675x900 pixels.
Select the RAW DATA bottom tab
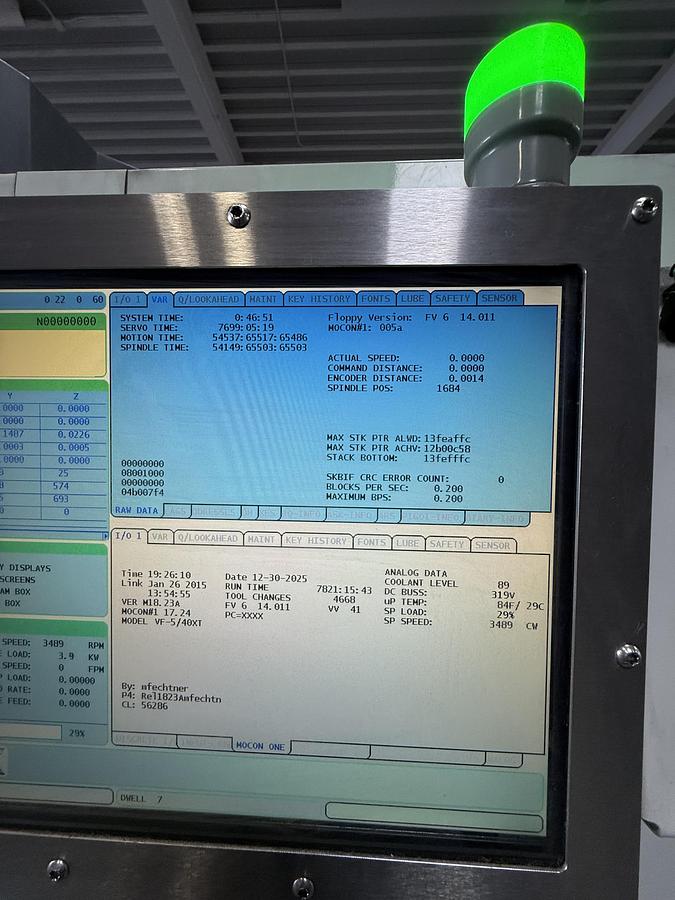point(137,510)
